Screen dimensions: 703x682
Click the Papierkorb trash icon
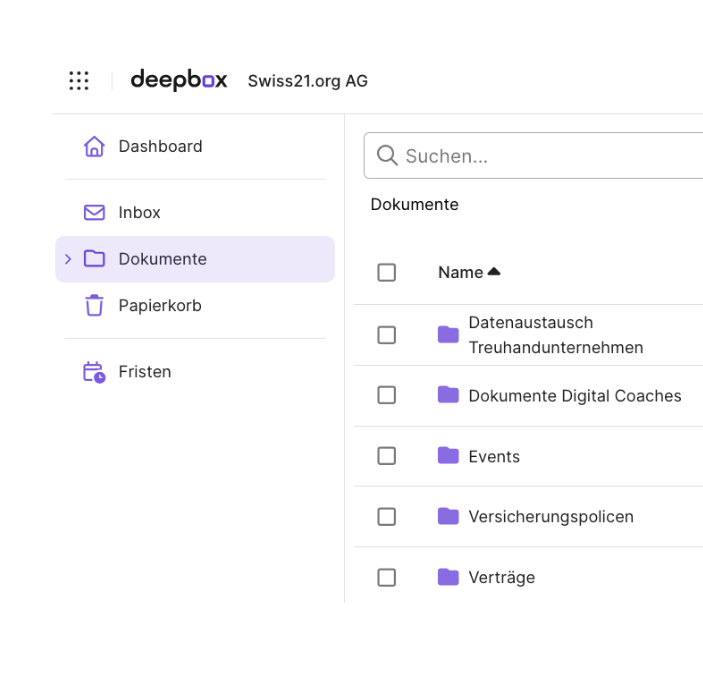pos(94,305)
